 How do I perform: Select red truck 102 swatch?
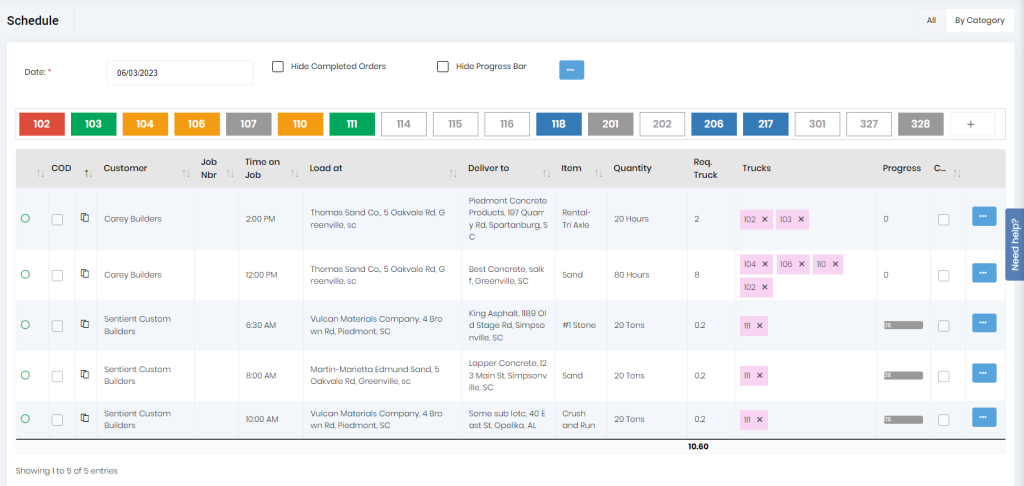[x=42, y=124]
